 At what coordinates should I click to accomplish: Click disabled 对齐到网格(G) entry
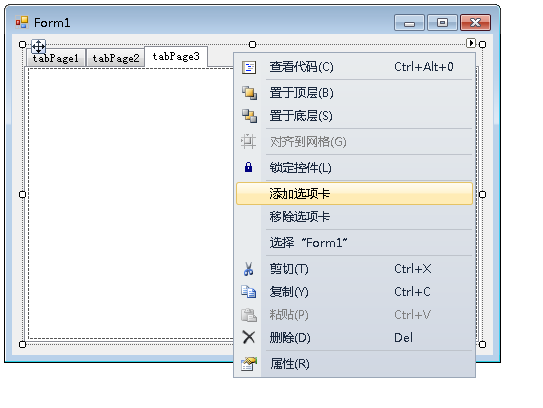pos(354,142)
